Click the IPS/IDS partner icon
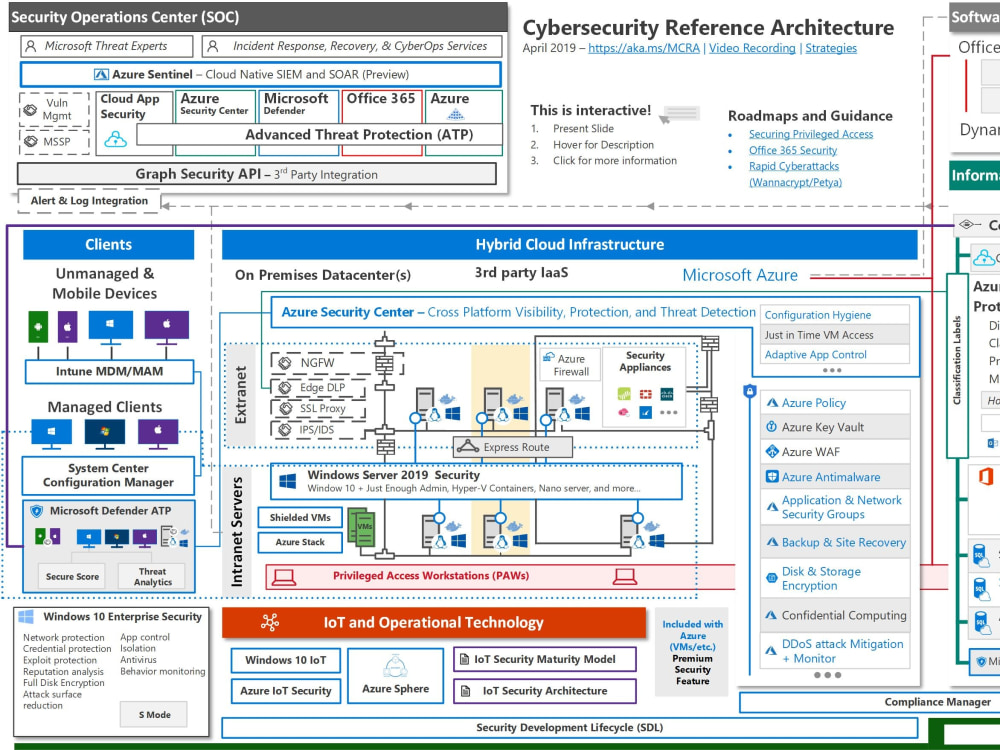 [x=285, y=430]
